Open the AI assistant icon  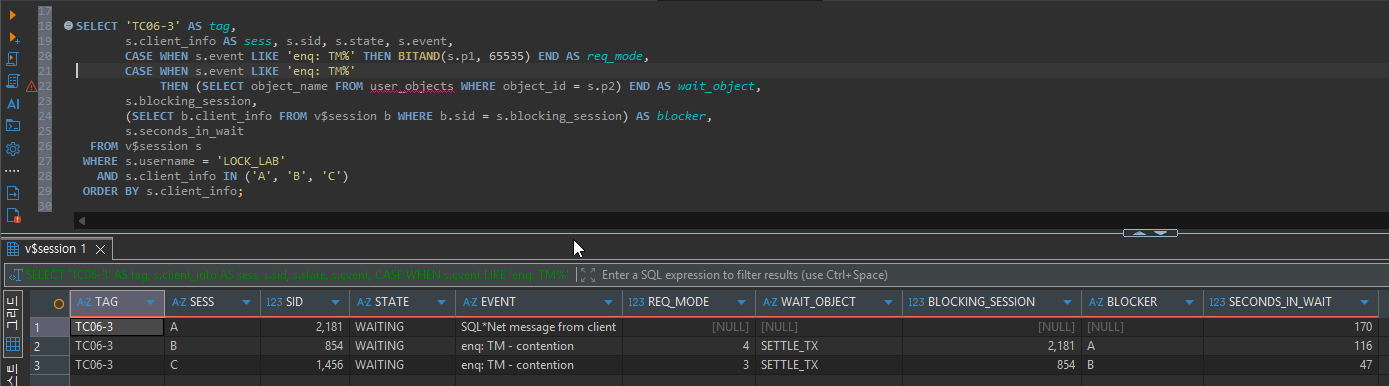[13, 103]
